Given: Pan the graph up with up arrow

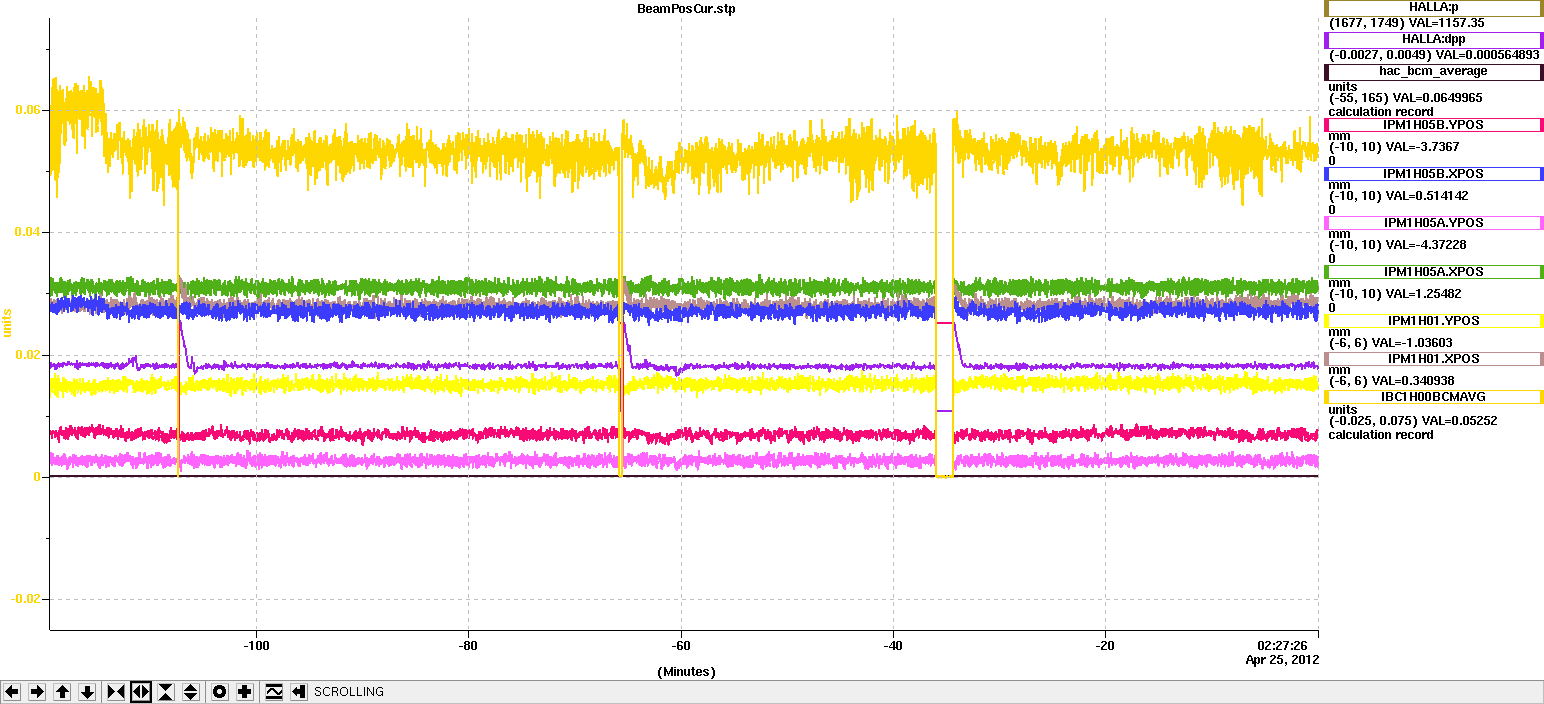Looking at the screenshot, I should click(x=62, y=692).
